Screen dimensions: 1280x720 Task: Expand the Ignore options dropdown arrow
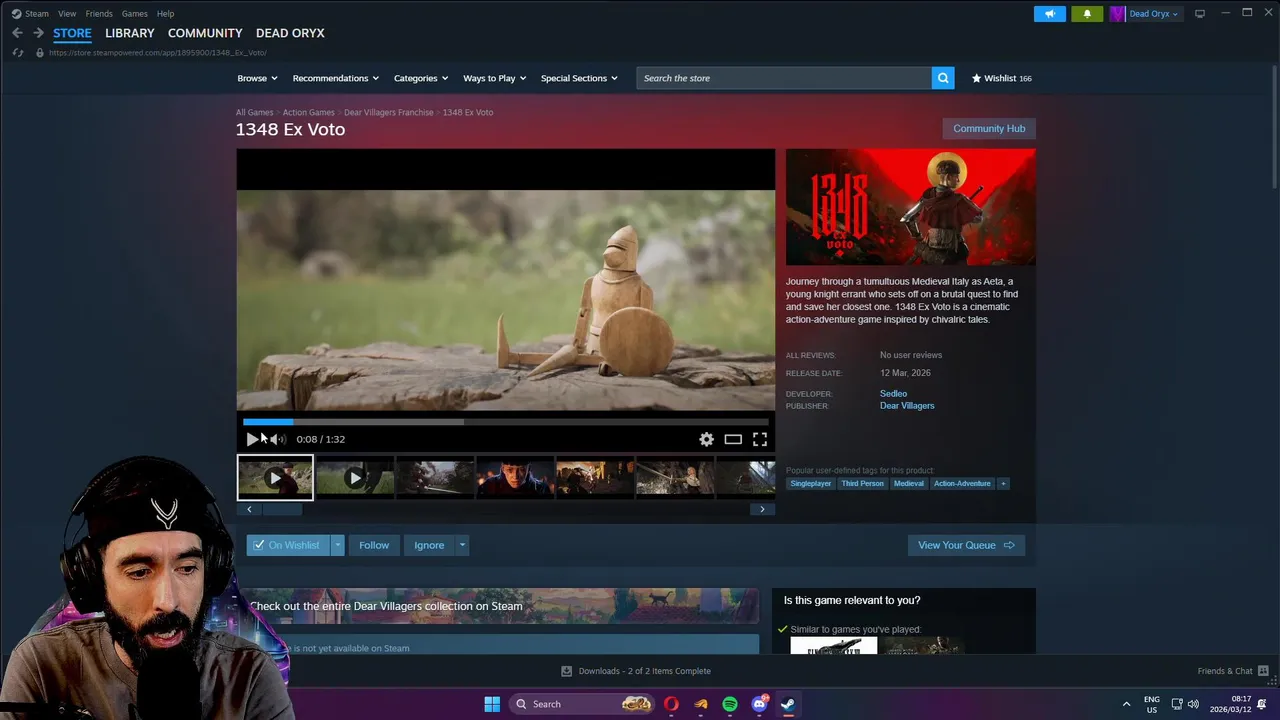tap(462, 545)
